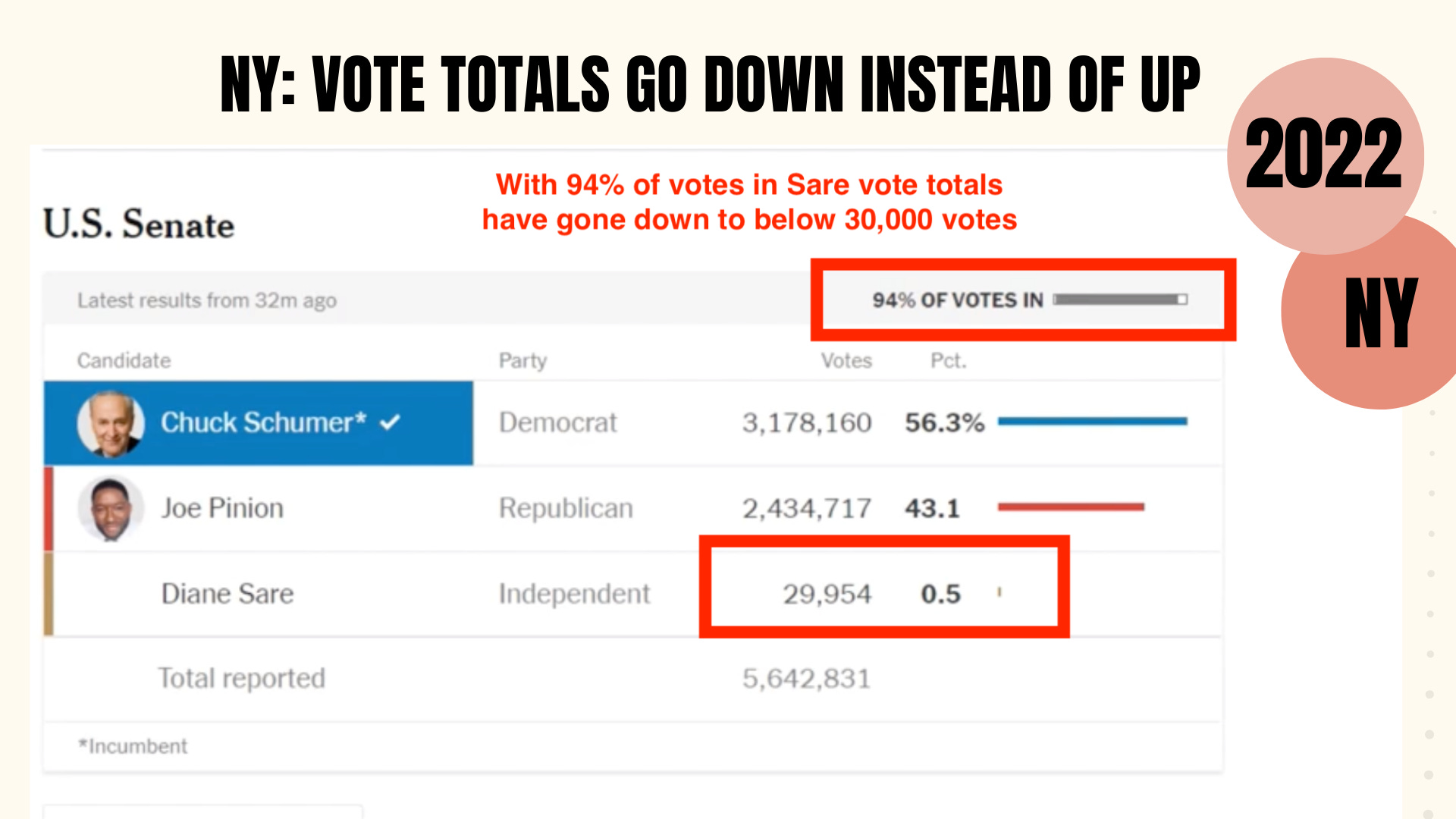Click the Party column header
The width and height of the screenshot is (1456, 819).
(x=522, y=360)
